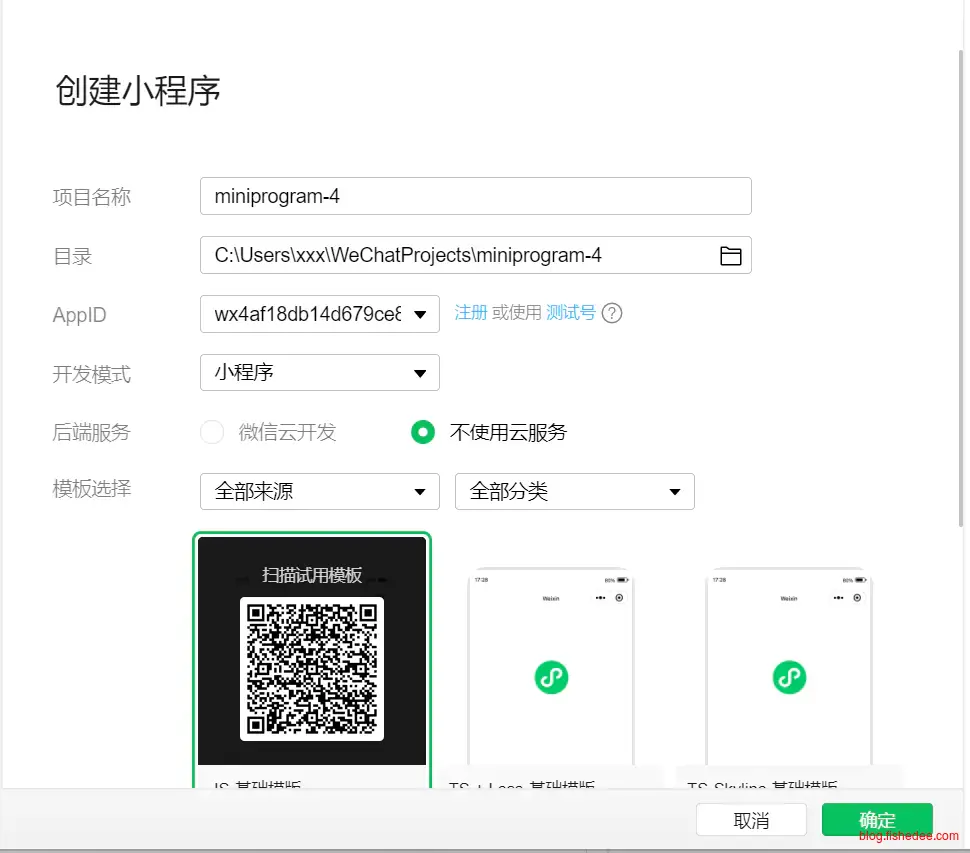This screenshot has height=853, width=970.
Task: Click the folder browse icon in directory field
Action: tap(731, 256)
